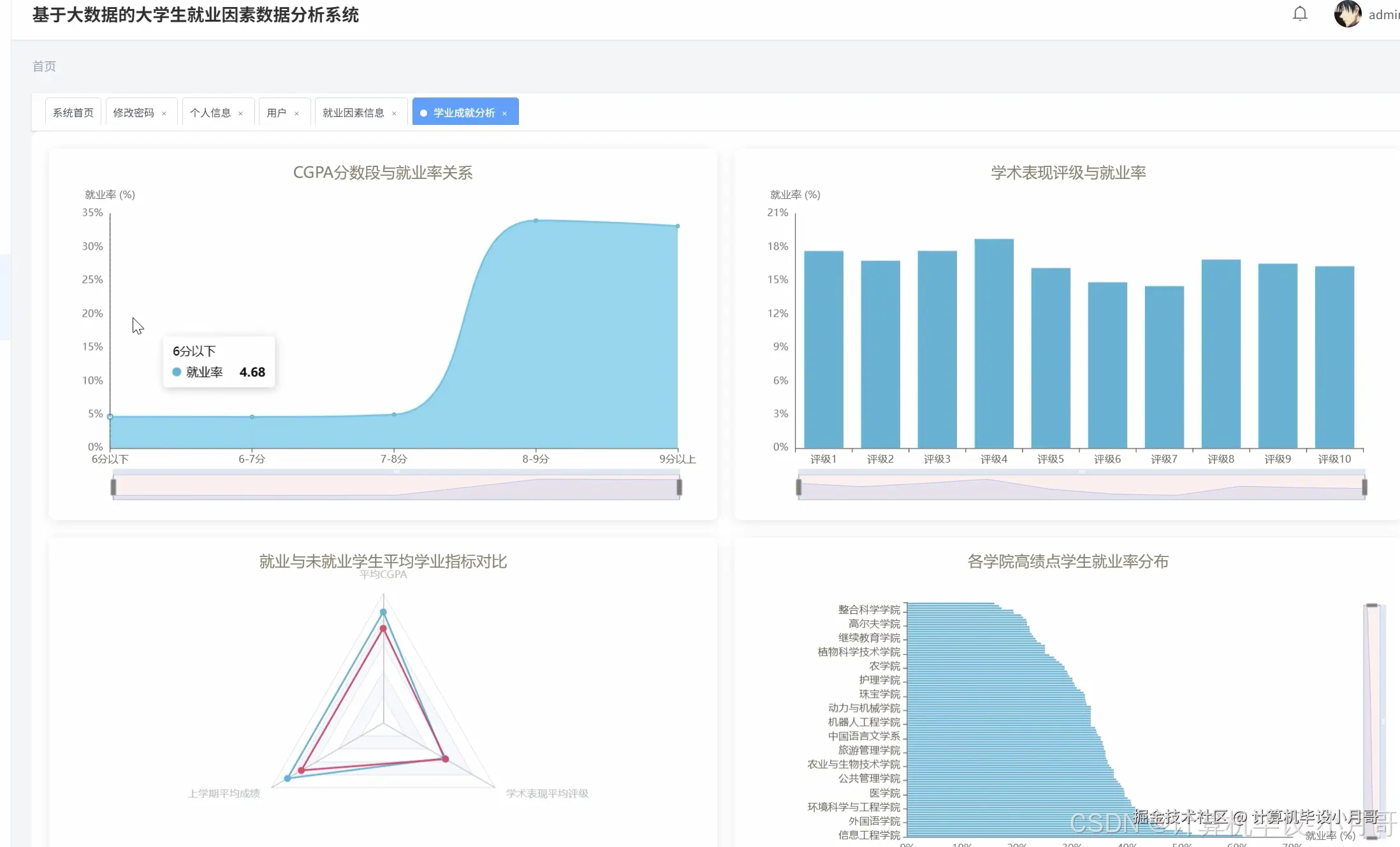Click right handle of CGPA chart zoom slider
Screen dimensions: 1400x847
coord(679,488)
